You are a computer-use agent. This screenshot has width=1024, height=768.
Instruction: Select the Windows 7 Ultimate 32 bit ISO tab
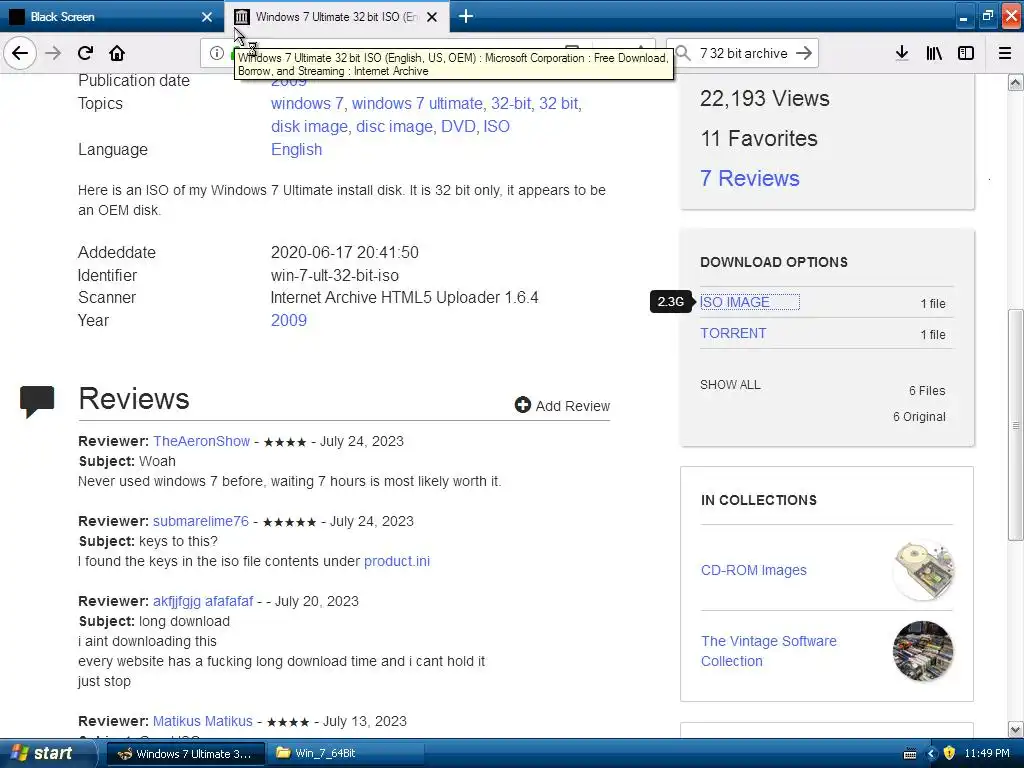point(336,17)
